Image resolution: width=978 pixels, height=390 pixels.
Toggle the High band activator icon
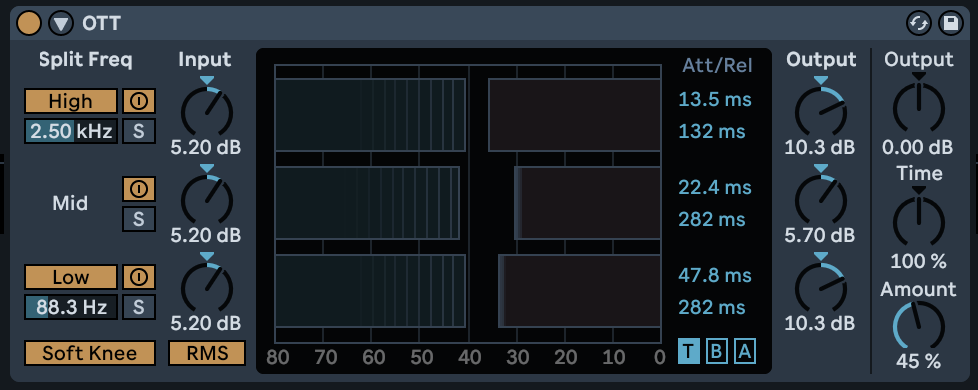click(138, 100)
